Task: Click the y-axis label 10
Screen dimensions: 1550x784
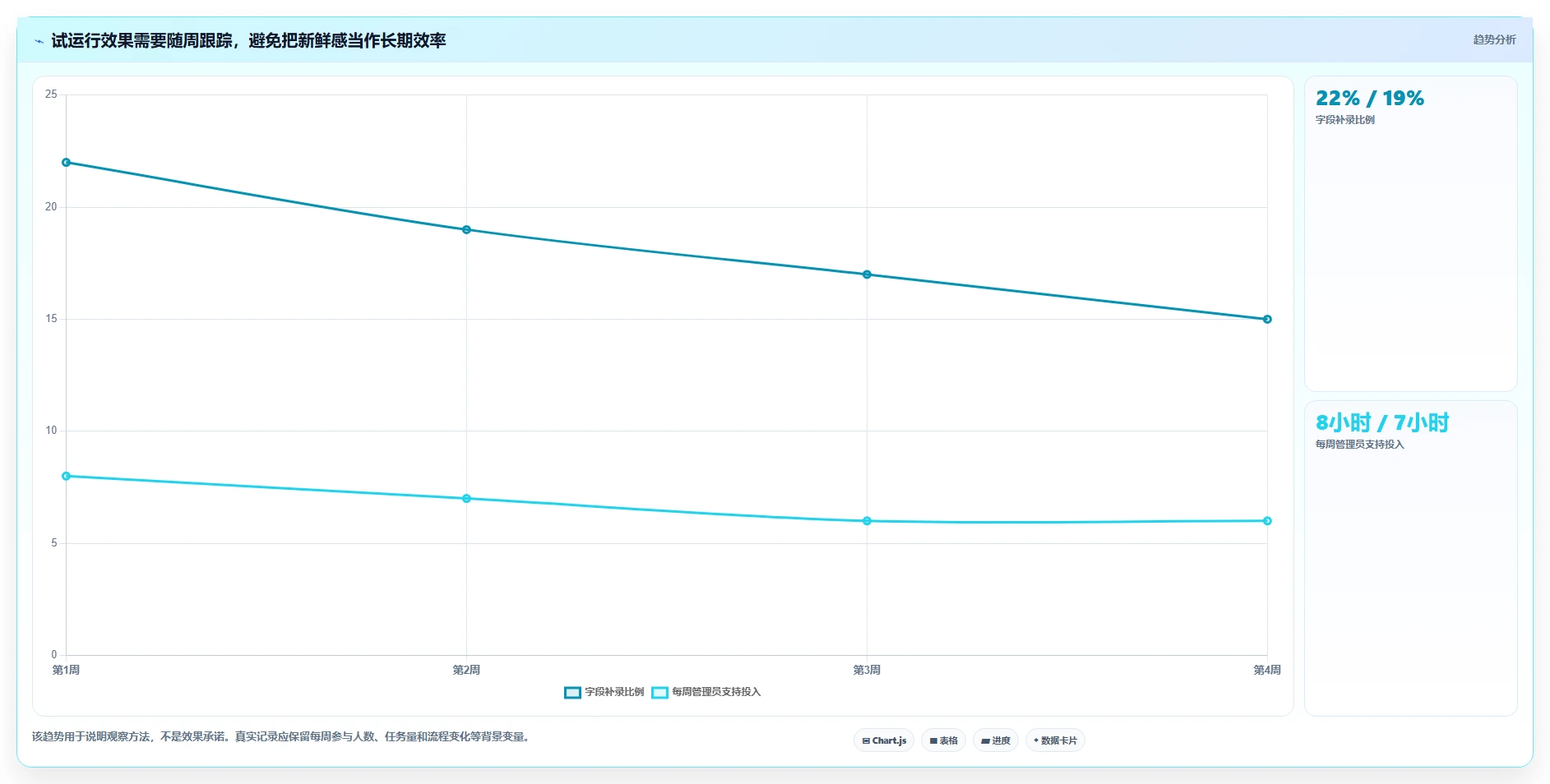Action: point(51,431)
